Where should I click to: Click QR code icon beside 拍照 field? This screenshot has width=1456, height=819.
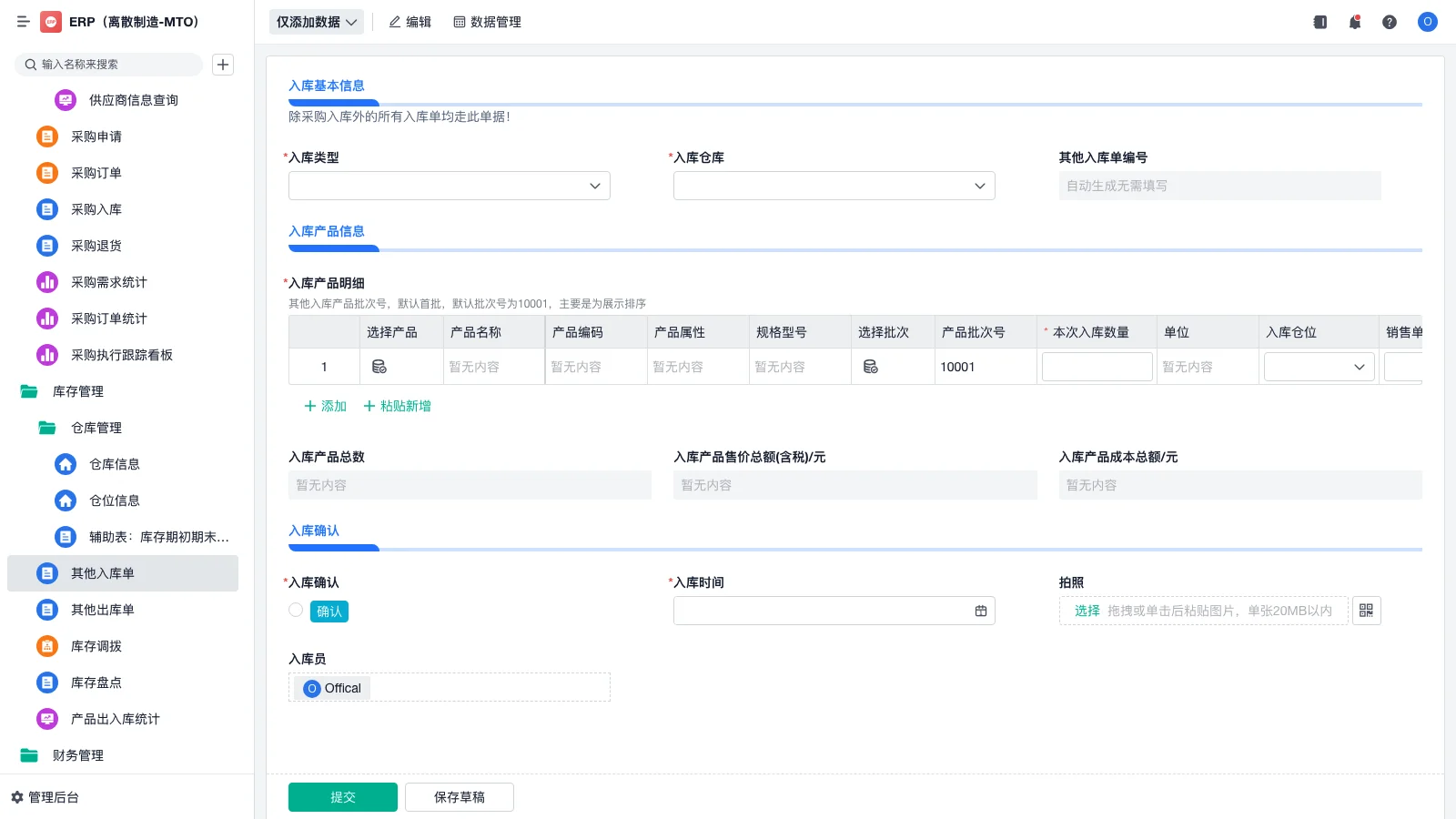[1366, 611]
